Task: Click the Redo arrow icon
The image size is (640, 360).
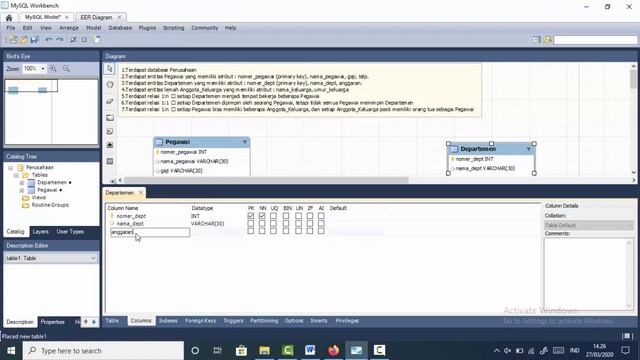Action: coord(60,40)
